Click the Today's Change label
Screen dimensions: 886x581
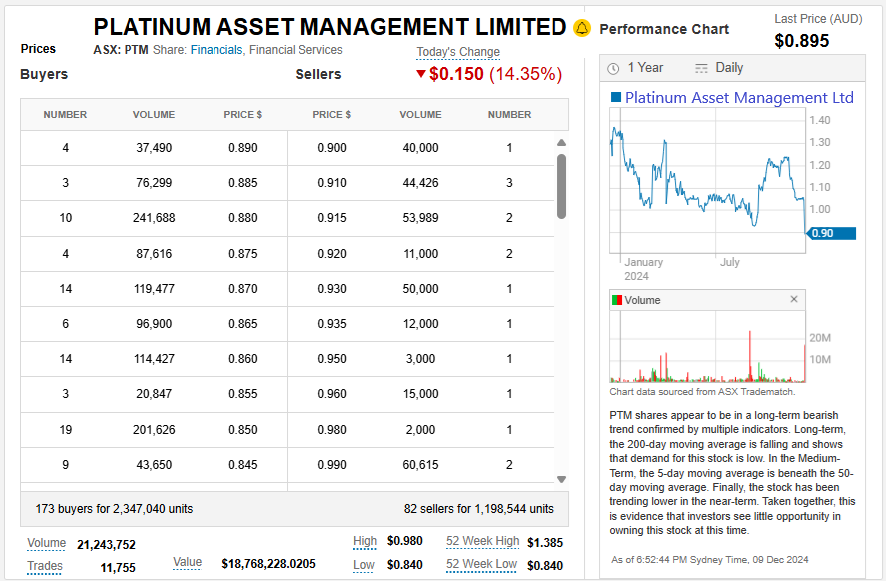458,52
